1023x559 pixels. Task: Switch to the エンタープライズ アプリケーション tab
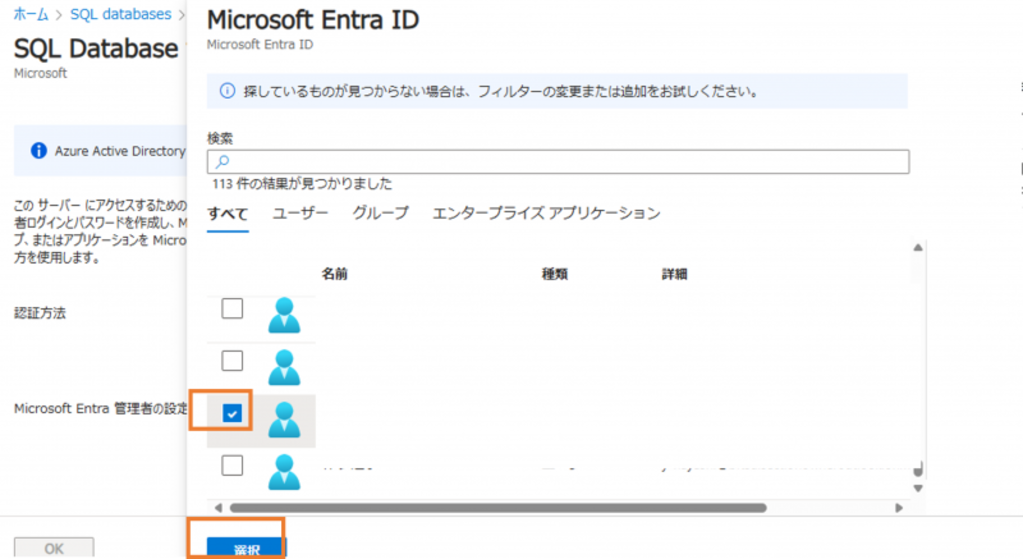(x=547, y=213)
